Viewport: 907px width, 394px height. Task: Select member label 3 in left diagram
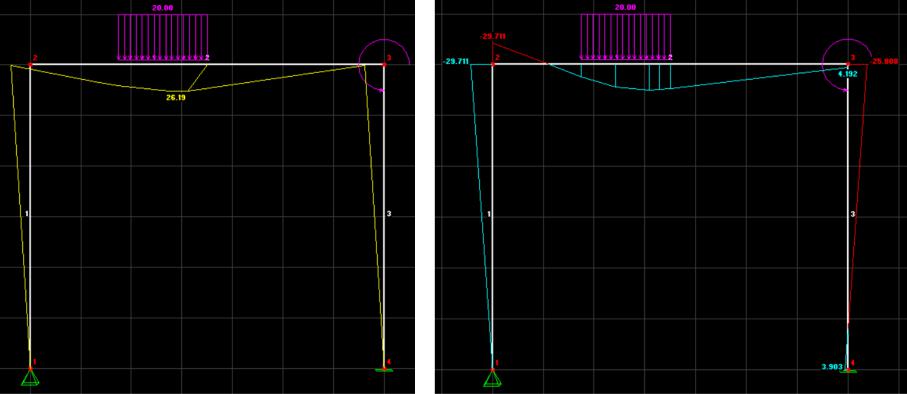[389, 214]
